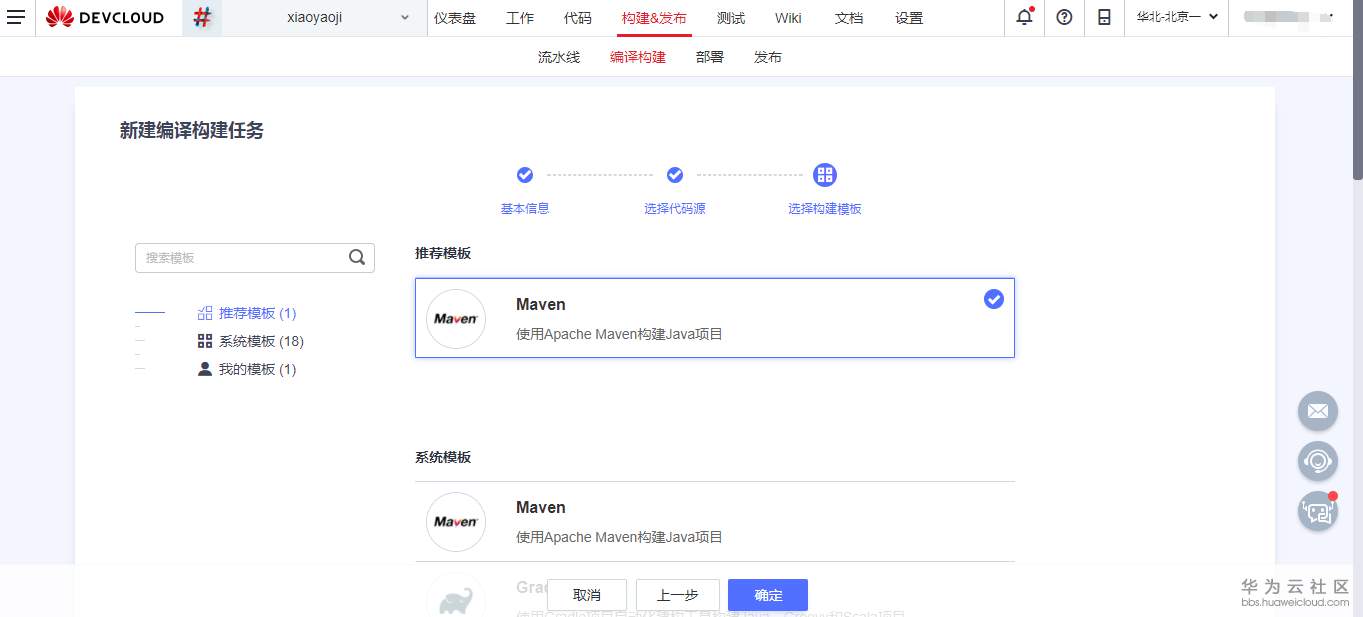This screenshot has width=1363, height=617.
Task: Click the 选择代码源 step indicator
Action: point(674,190)
